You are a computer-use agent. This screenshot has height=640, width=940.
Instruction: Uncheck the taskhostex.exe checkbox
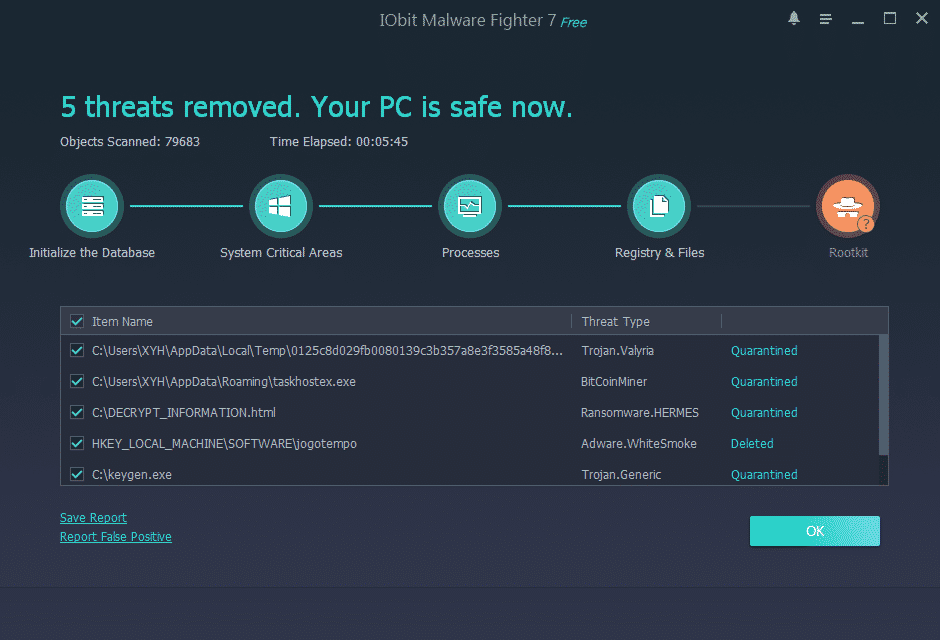pos(77,381)
